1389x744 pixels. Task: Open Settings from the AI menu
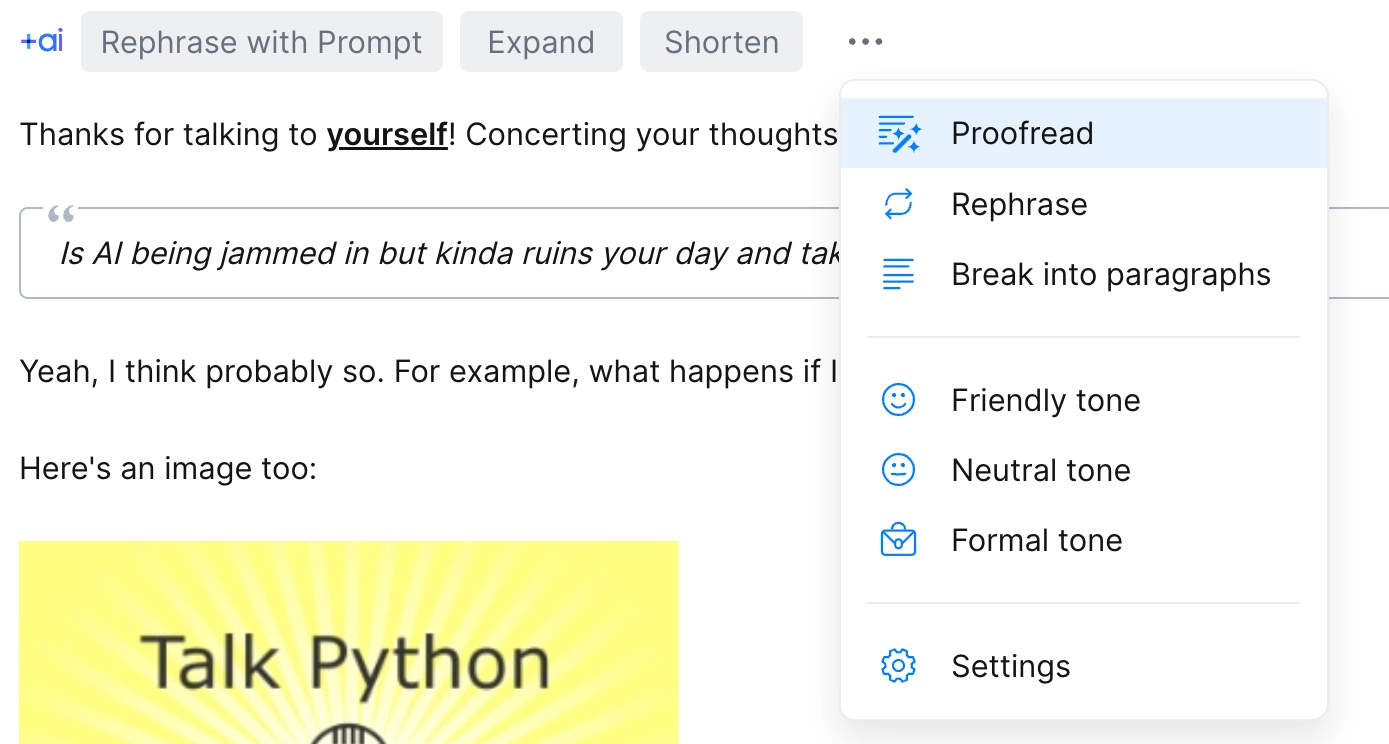tap(1010, 666)
